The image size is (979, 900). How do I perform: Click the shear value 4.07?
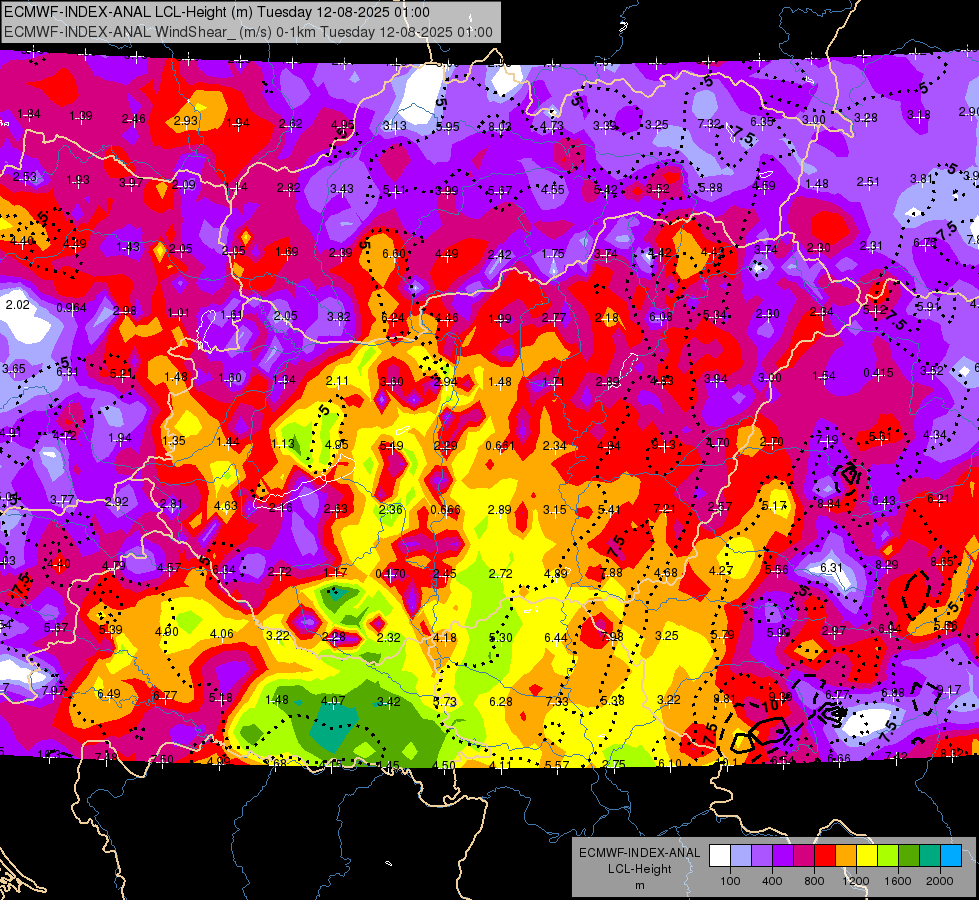[332, 701]
